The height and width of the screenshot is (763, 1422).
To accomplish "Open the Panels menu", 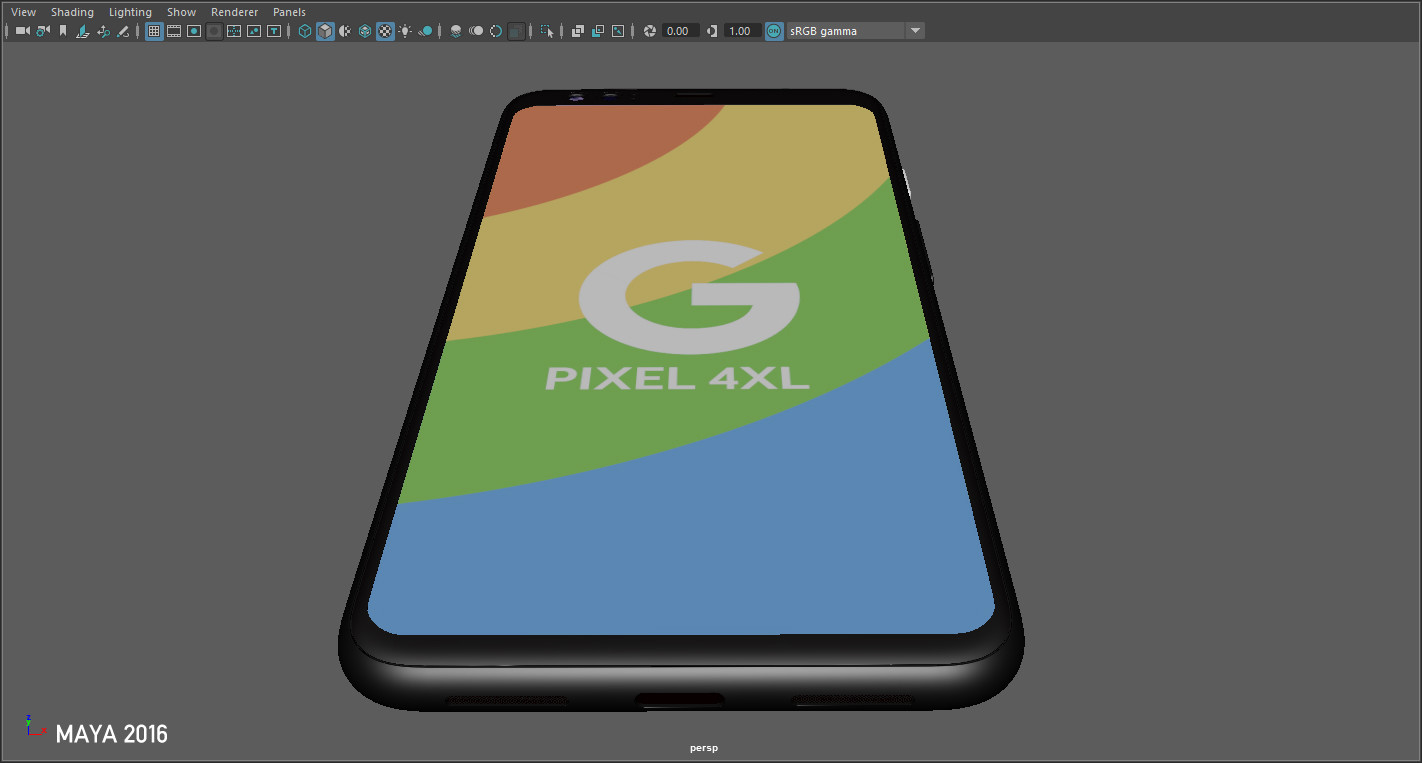I will point(289,11).
